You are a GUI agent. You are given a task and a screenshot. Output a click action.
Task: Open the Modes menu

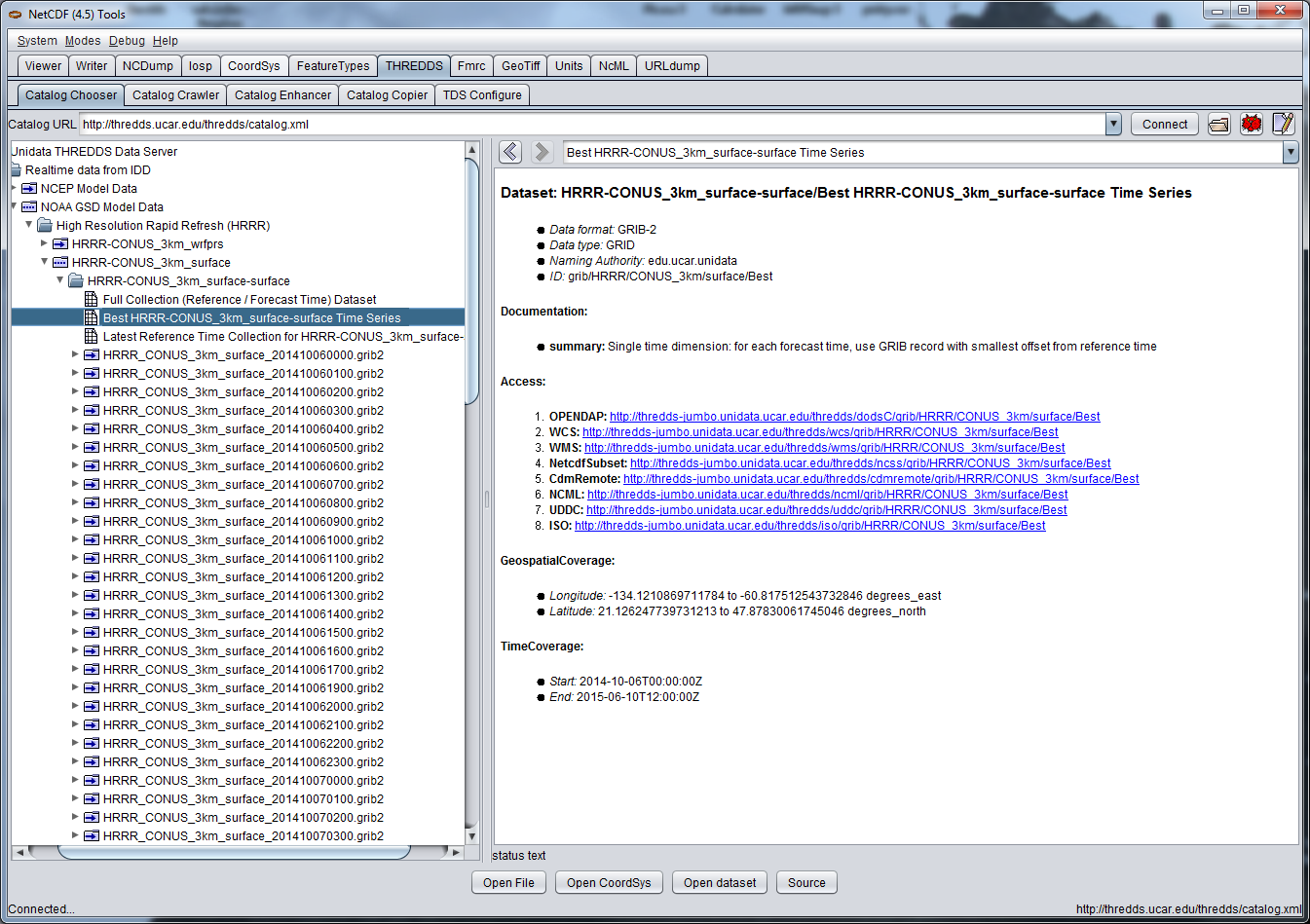pyautogui.click(x=83, y=41)
